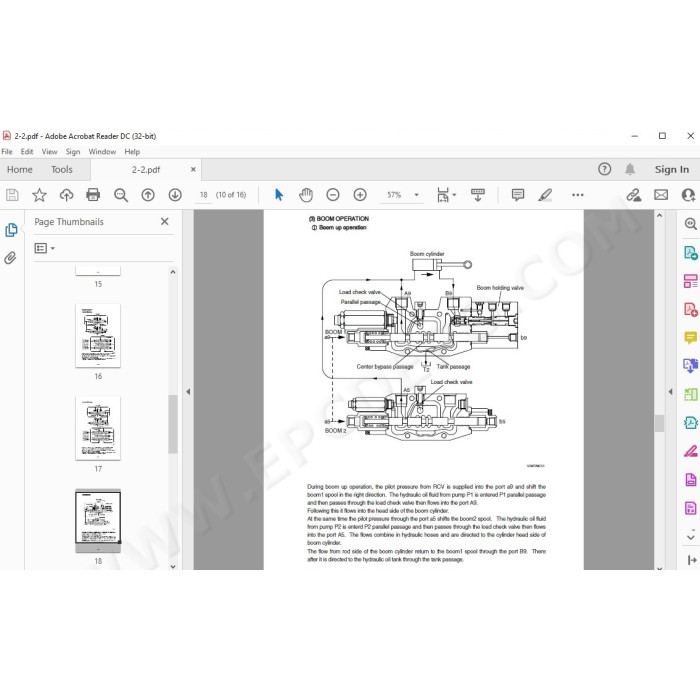Screen dimensions: 700x700
Task: Expand more tools chevron in right pane
Action: tap(691, 537)
